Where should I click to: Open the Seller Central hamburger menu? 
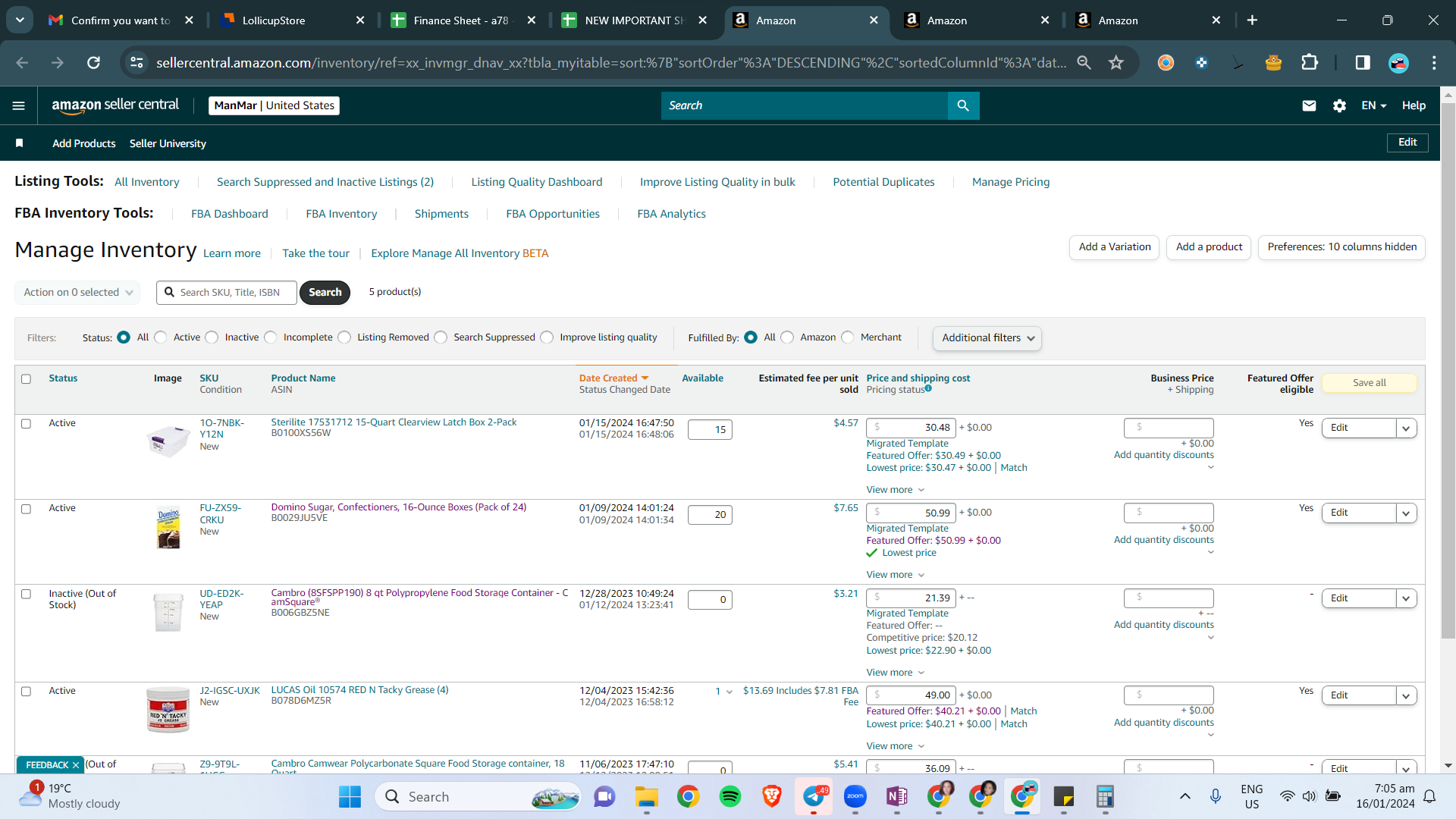(19, 105)
